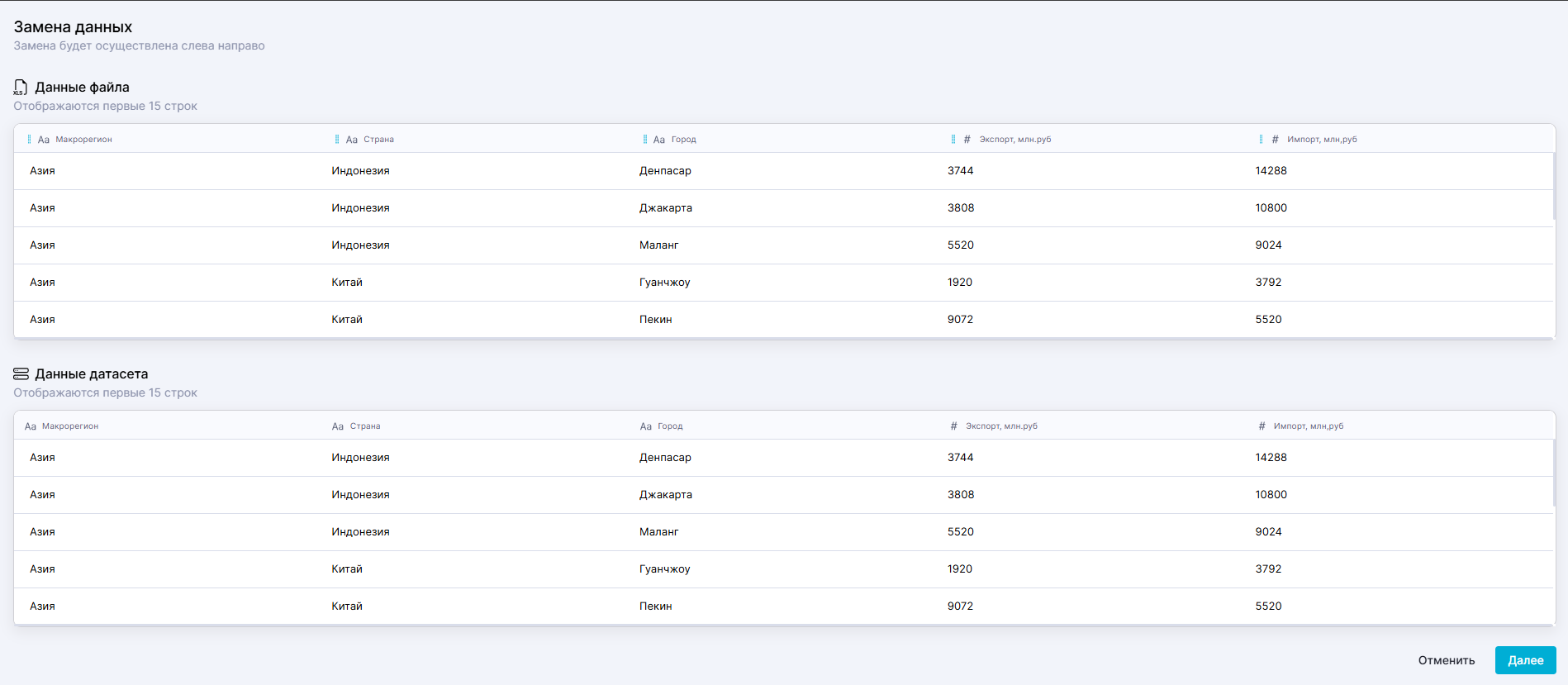
Task: Click the # type icon of dataset column Экспорт
Action: 954,426
